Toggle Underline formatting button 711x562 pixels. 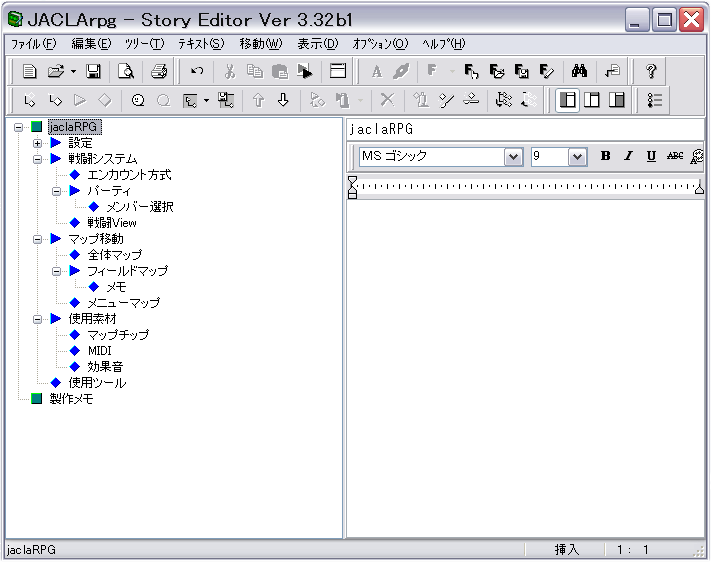pyautogui.click(x=651, y=156)
